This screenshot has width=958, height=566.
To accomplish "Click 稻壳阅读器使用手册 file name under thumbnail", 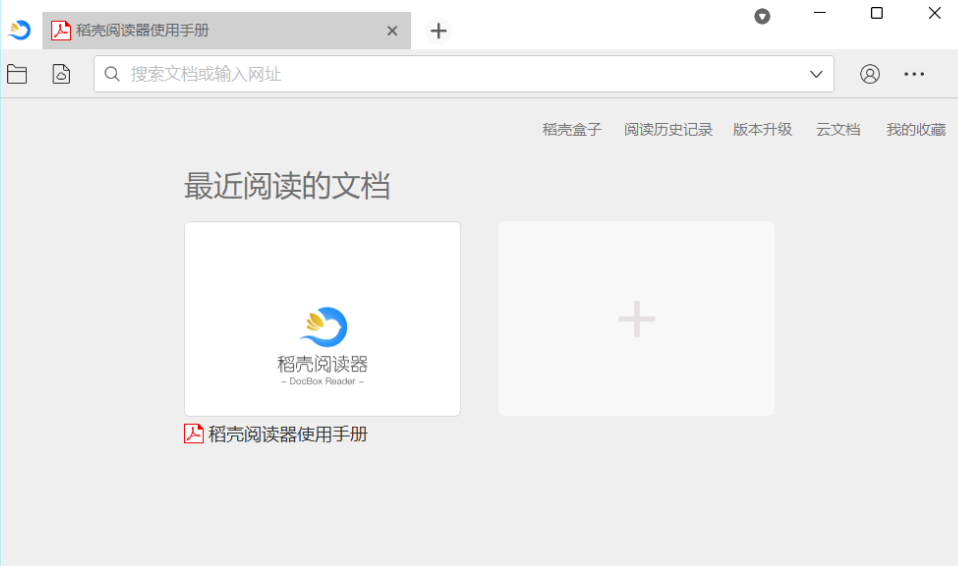I will point(288,434).
